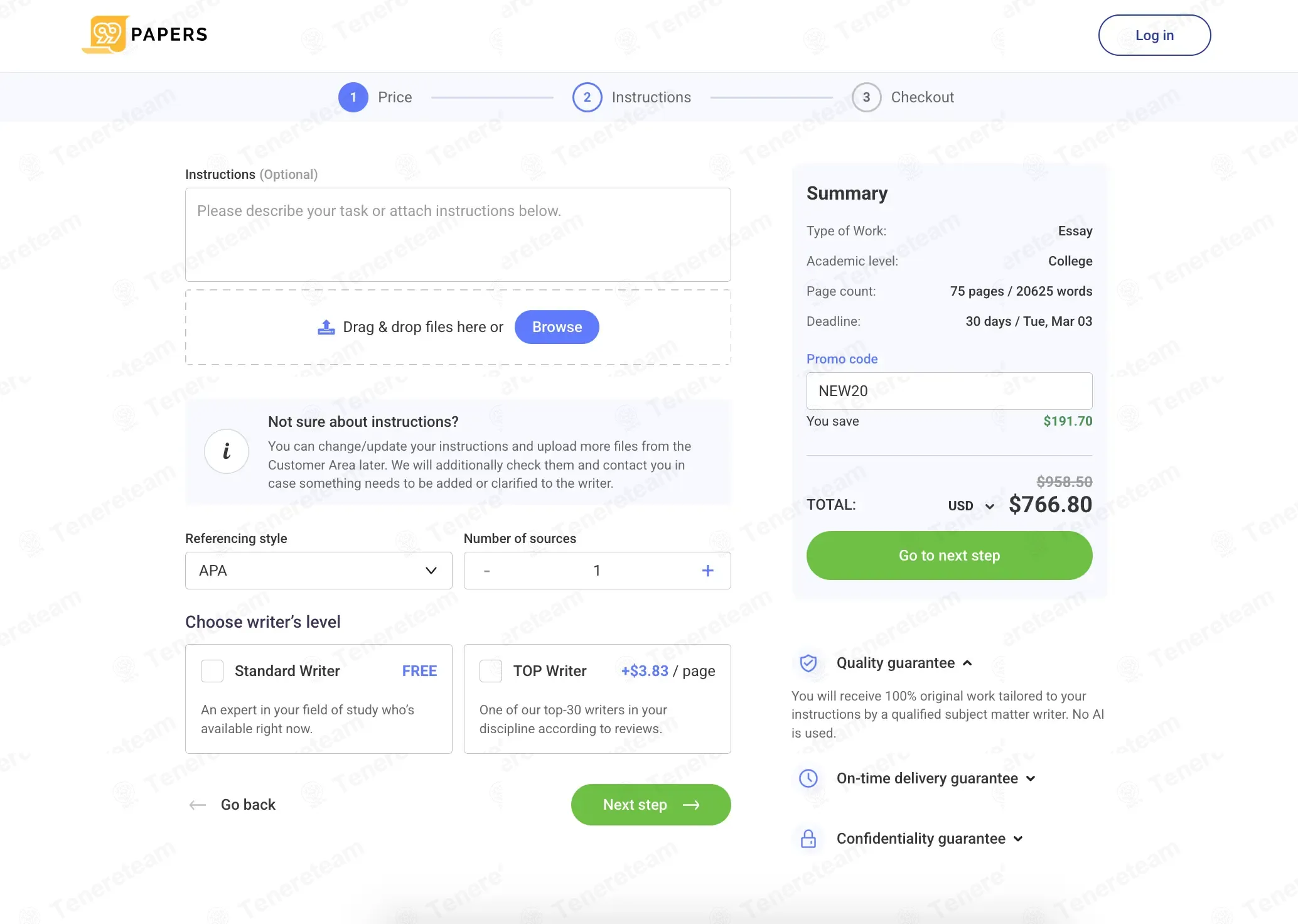Click the Confidentiality lock icon

808,839
